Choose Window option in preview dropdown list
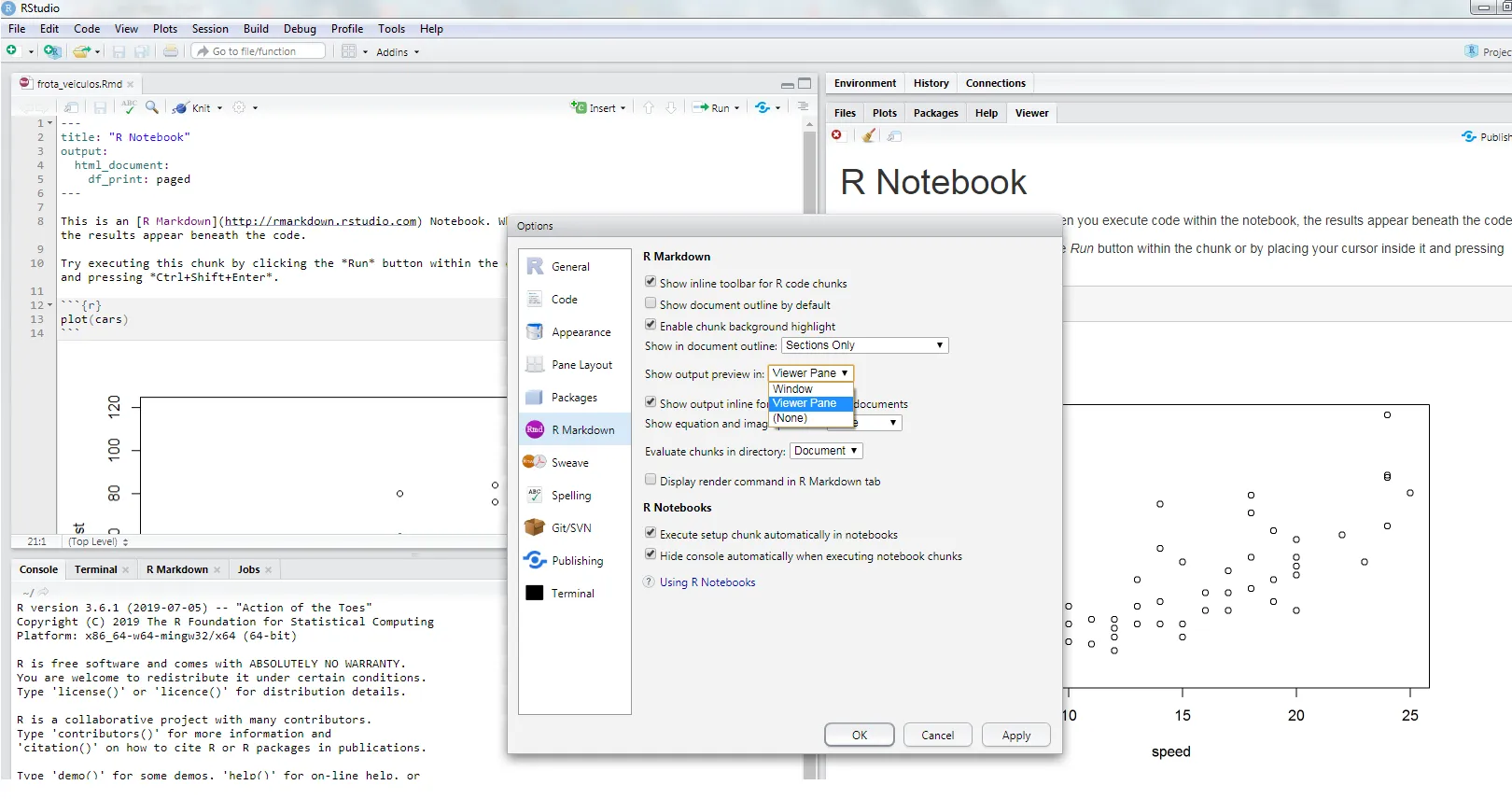 pos(810,389)
